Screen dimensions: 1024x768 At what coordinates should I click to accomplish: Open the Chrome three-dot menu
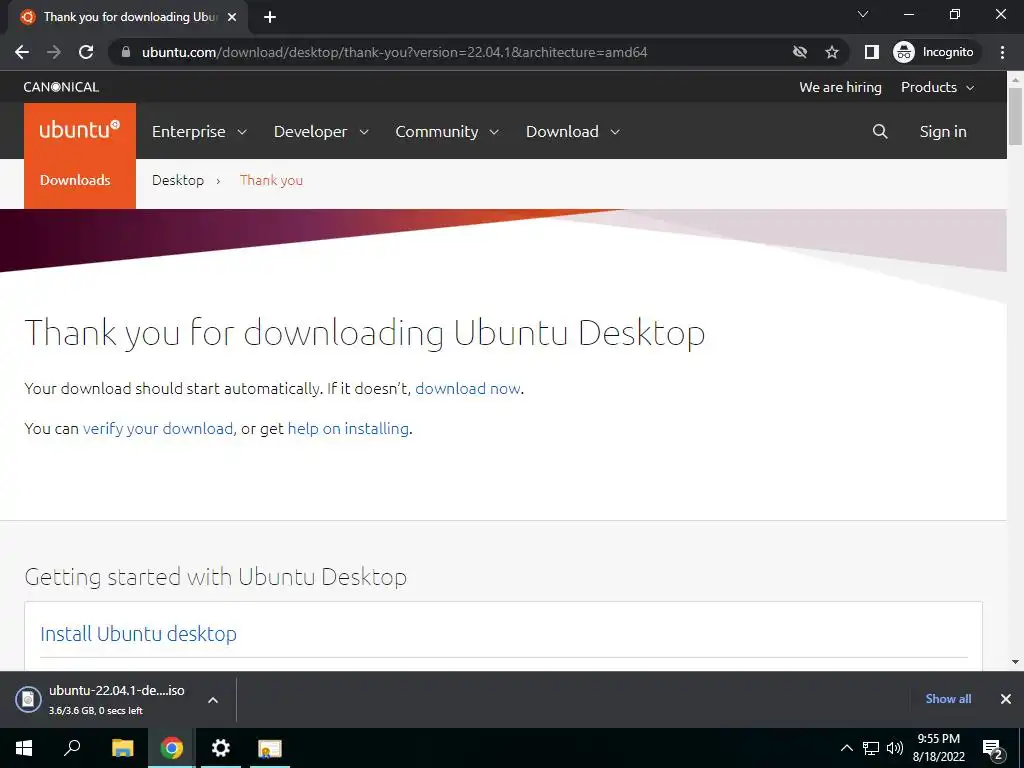[x=1002, y=52]
